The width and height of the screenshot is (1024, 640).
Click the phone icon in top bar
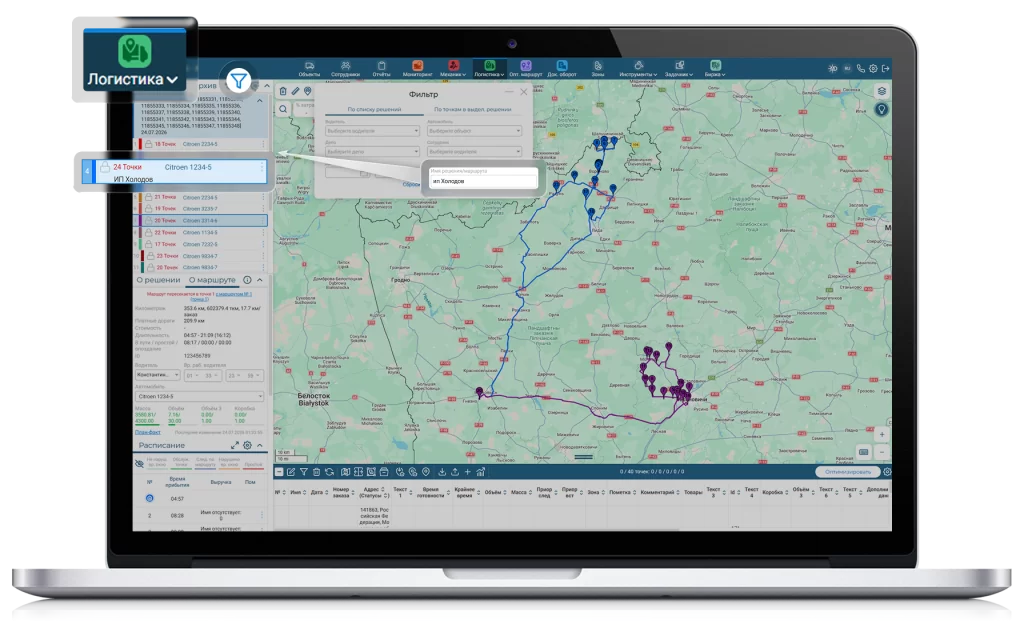pos(861,68)
